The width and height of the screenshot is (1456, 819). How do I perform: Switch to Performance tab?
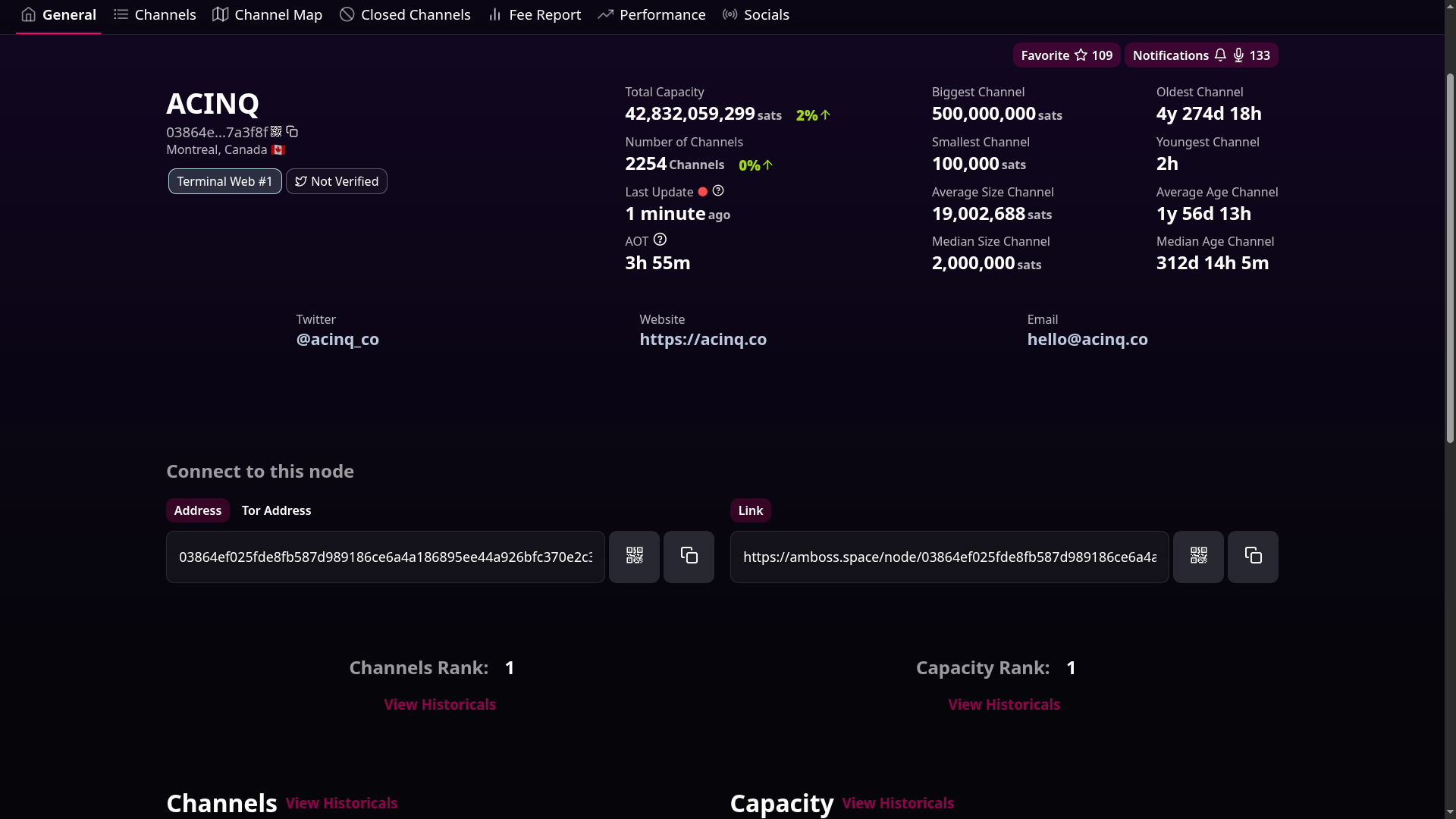(651, 15)
